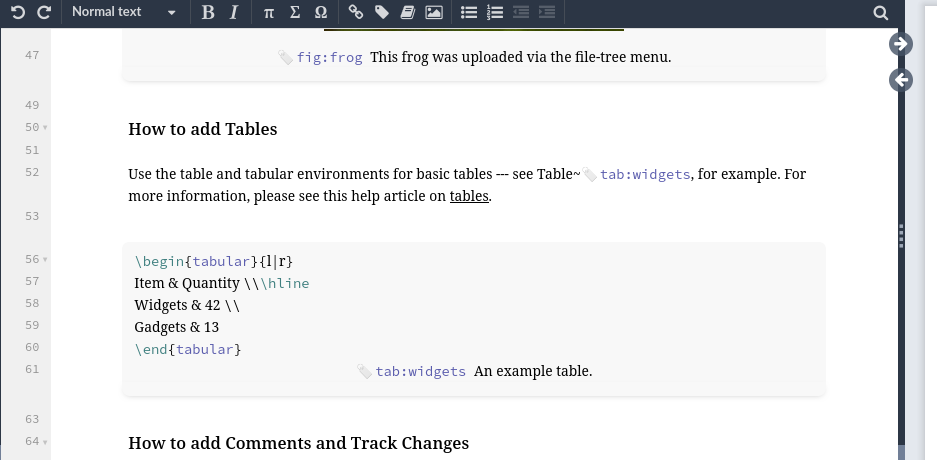This screenshot has height=460, width=937.
Task: Insert a link via chain icon
Action: (356, 12)
